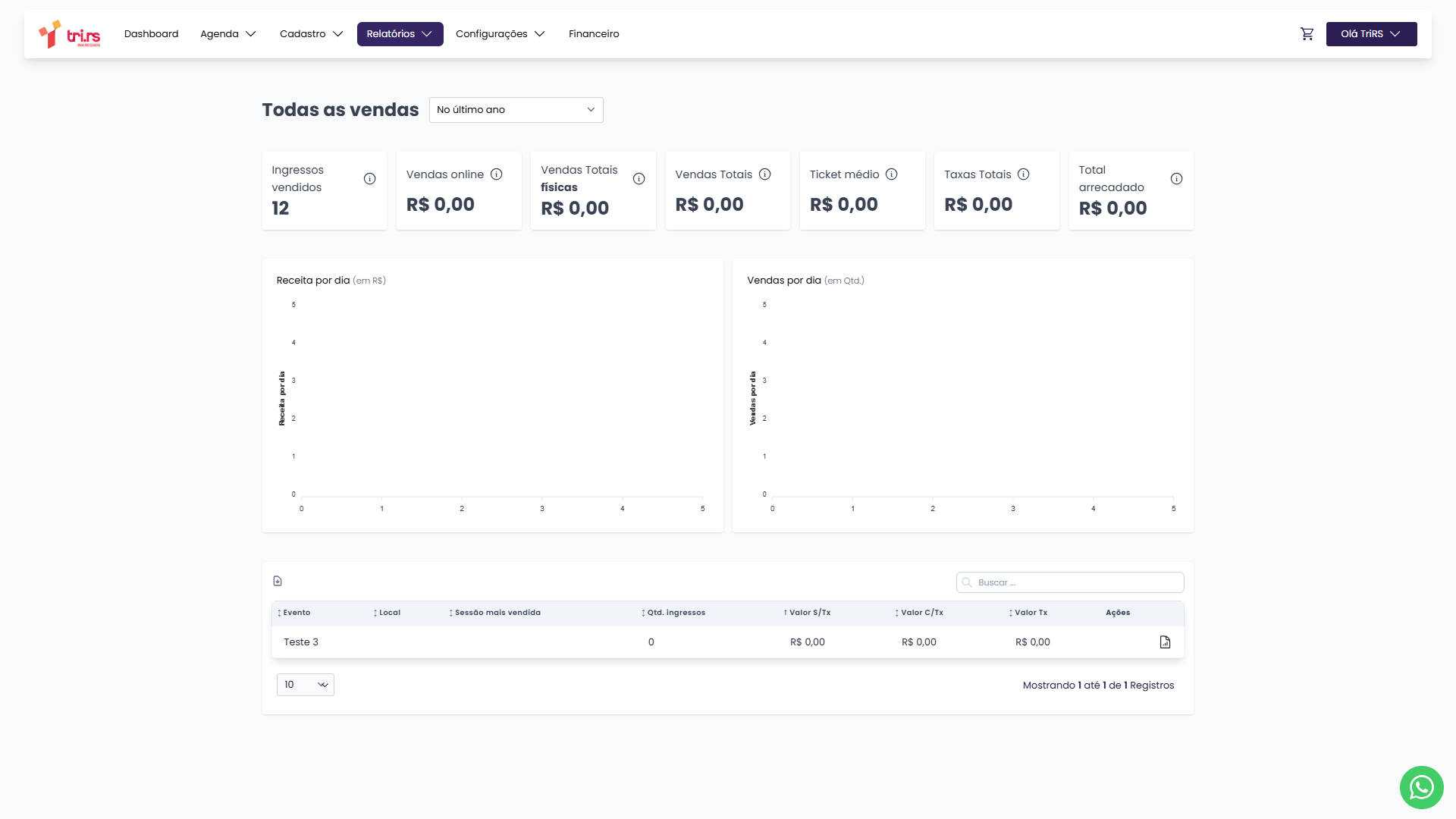Go to the Financeiro page
Viewport: 1456px width, 819px height.
tap(594, 34)
